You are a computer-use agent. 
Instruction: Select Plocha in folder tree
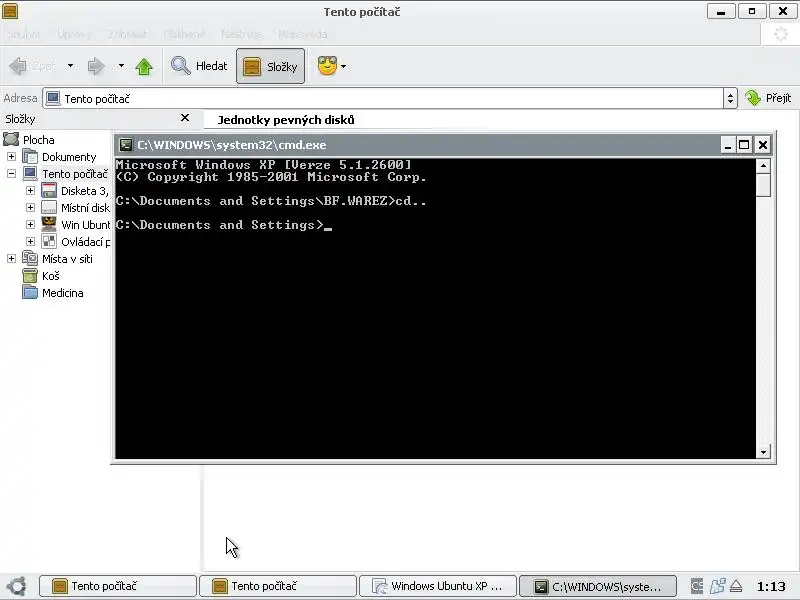pos(39,140)
